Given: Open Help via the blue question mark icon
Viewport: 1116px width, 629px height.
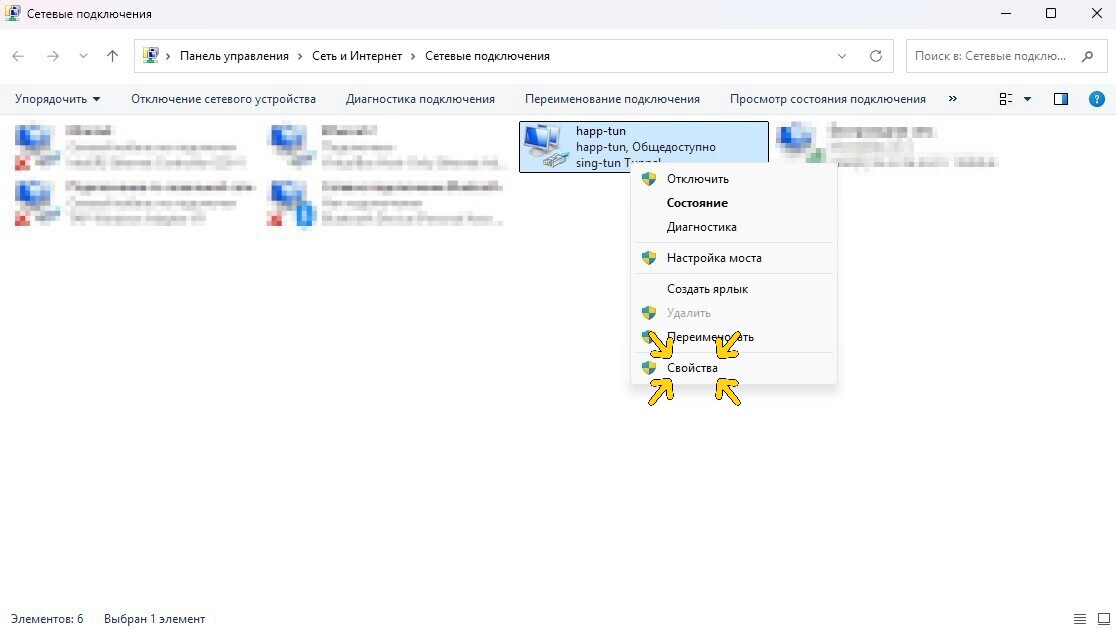Looking at the screenshot, I should [x=1097, y=98].
